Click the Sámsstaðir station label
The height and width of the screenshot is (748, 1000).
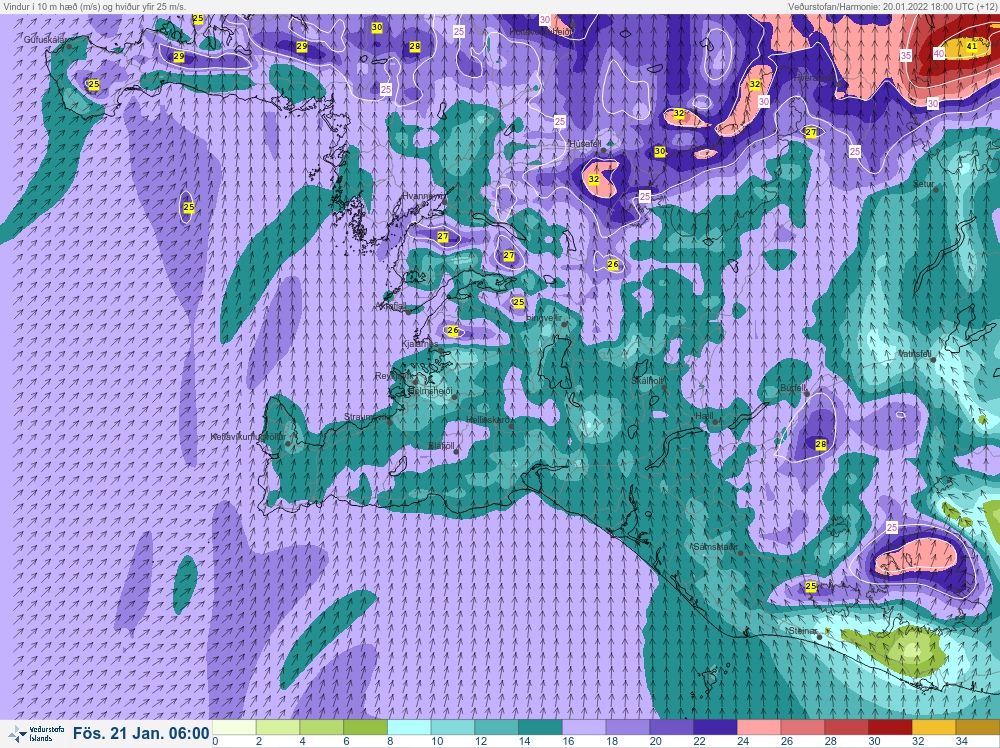[x=715, y=547]
